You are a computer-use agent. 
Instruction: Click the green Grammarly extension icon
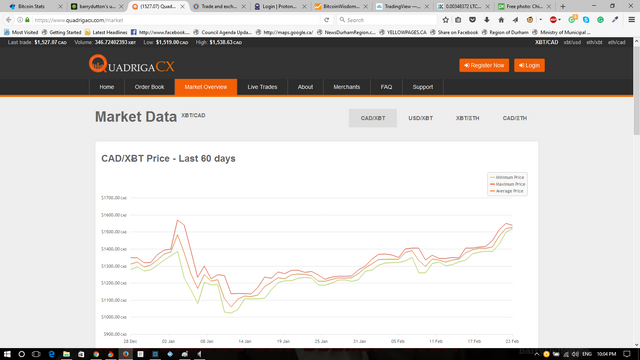tap(600, 20)
